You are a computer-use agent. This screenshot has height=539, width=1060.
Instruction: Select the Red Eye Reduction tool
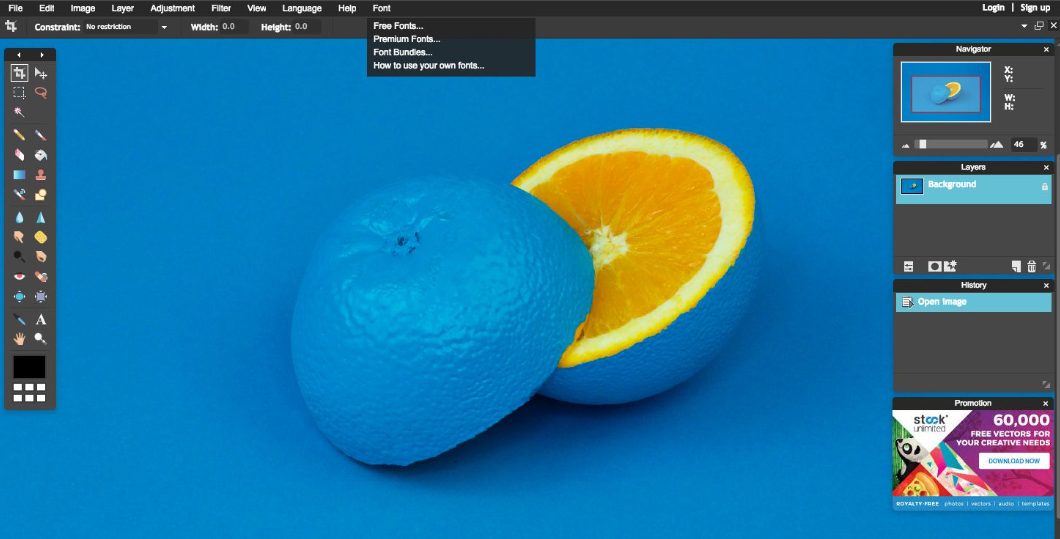point(20,277)
